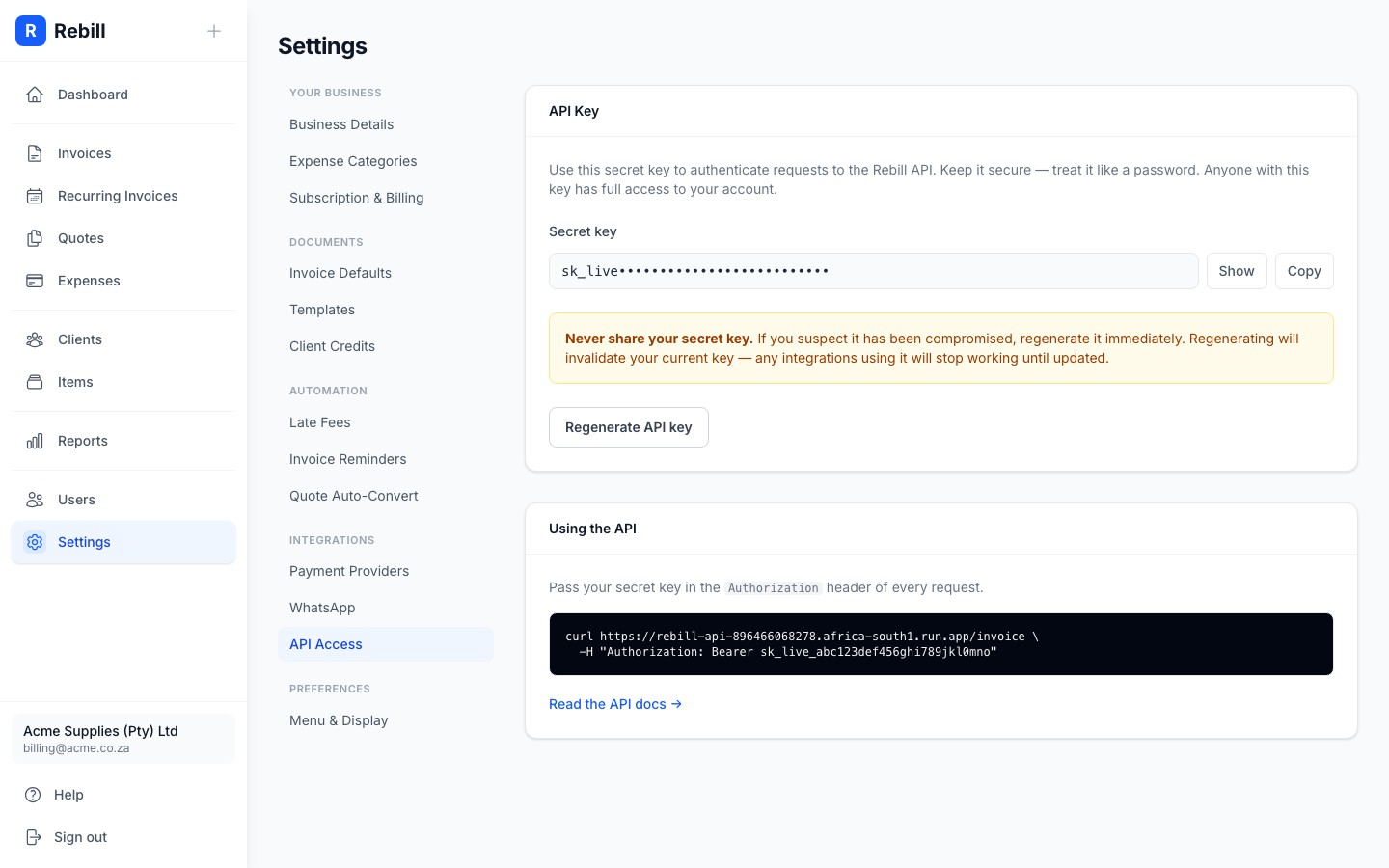This screenshot has width=1389, height=868.
Task: Click the Reports bar chart icon
Action: click(35, 440)
